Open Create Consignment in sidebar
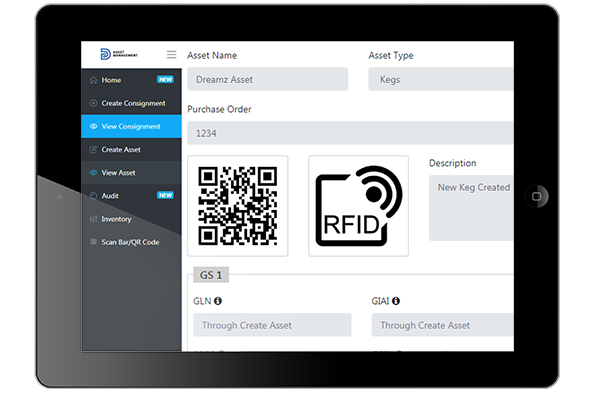600x400 pixels. pyautogui.click(x=131, y=103)
